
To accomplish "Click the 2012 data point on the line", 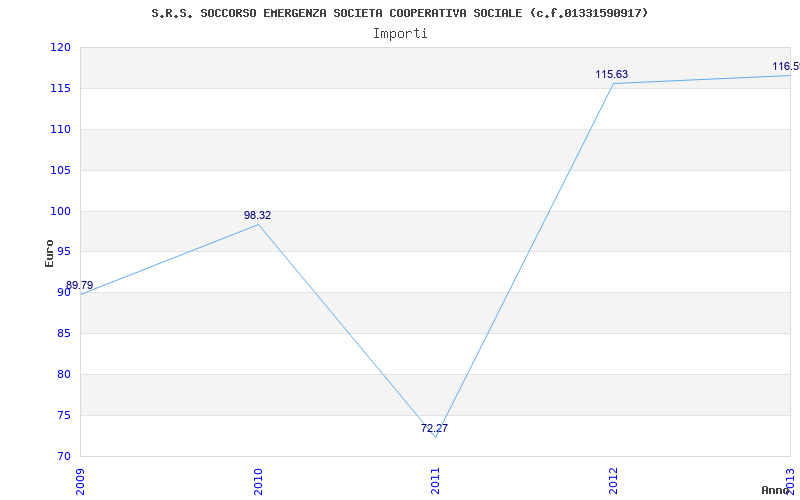I will pyautogui.click(x=613, y=83).
